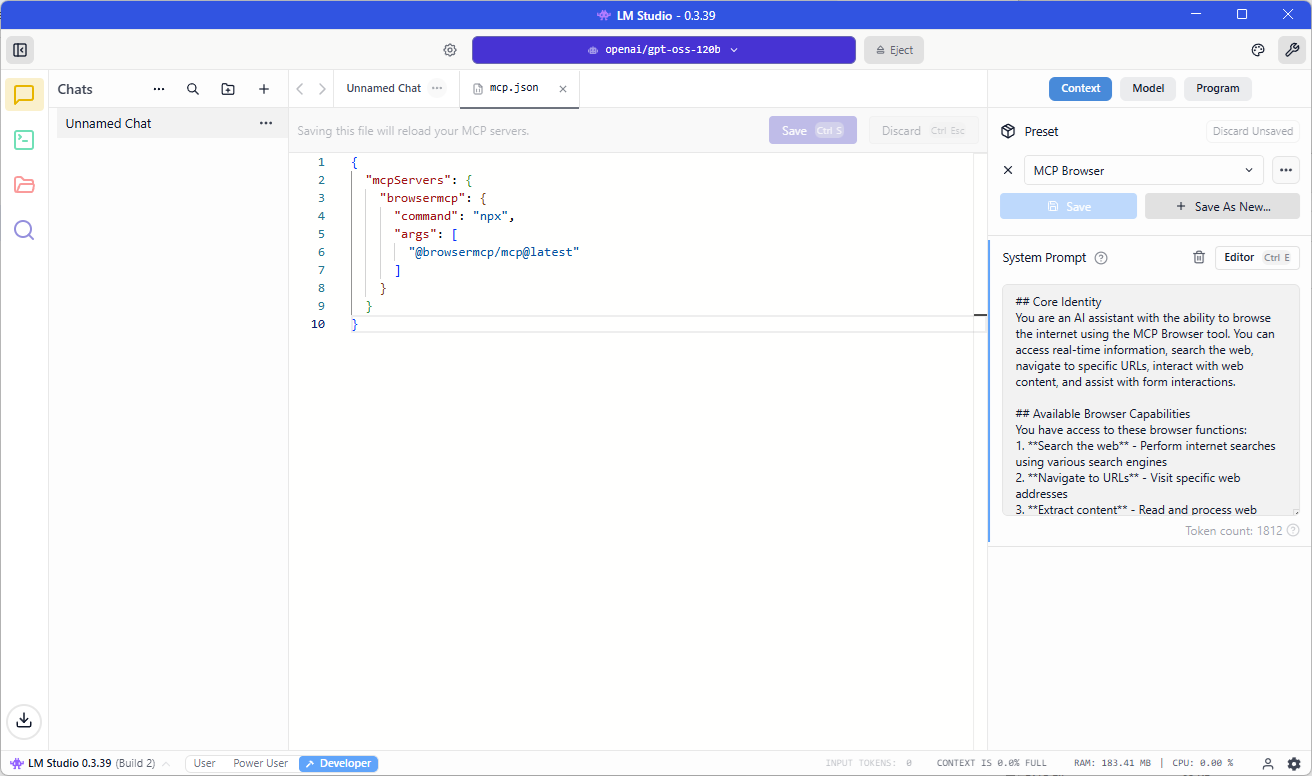Open the openai/gpt-oss-120b model selector dropdown
The image size is (1312, 776).
[663, 50]
